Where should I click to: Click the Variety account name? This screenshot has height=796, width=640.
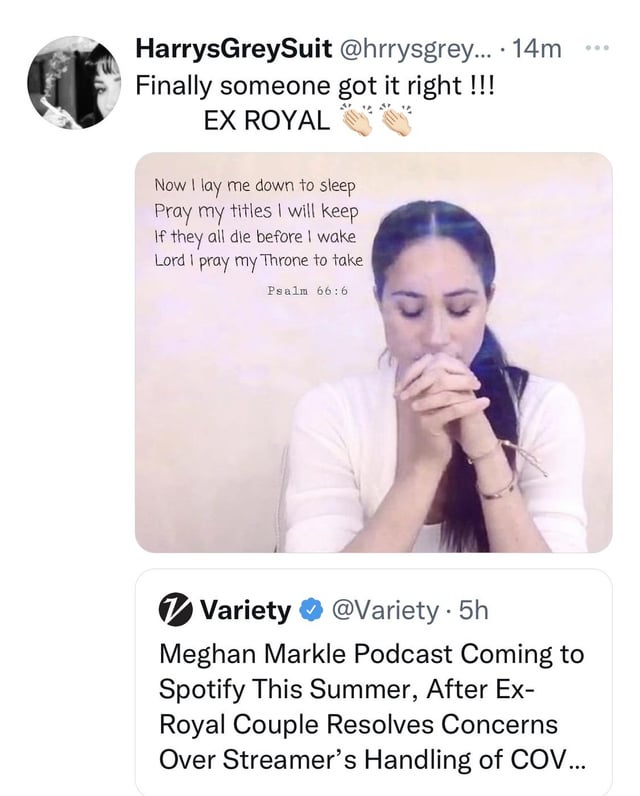245,608
